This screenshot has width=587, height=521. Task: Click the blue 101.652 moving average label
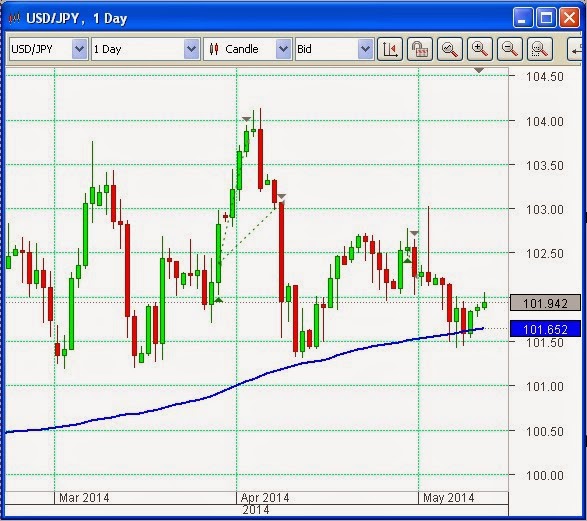click(545, 329)
